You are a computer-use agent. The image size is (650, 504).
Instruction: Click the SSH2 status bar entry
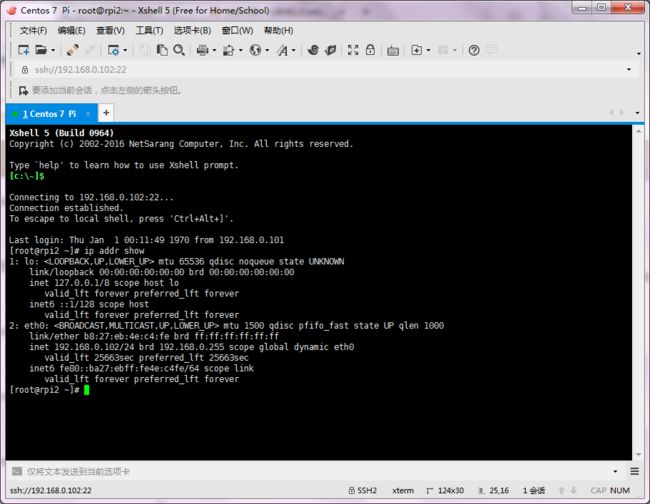363,491
